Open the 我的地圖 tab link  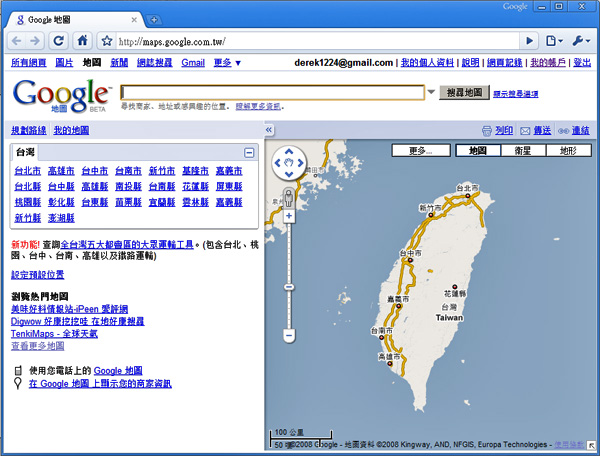coord(71,130)
